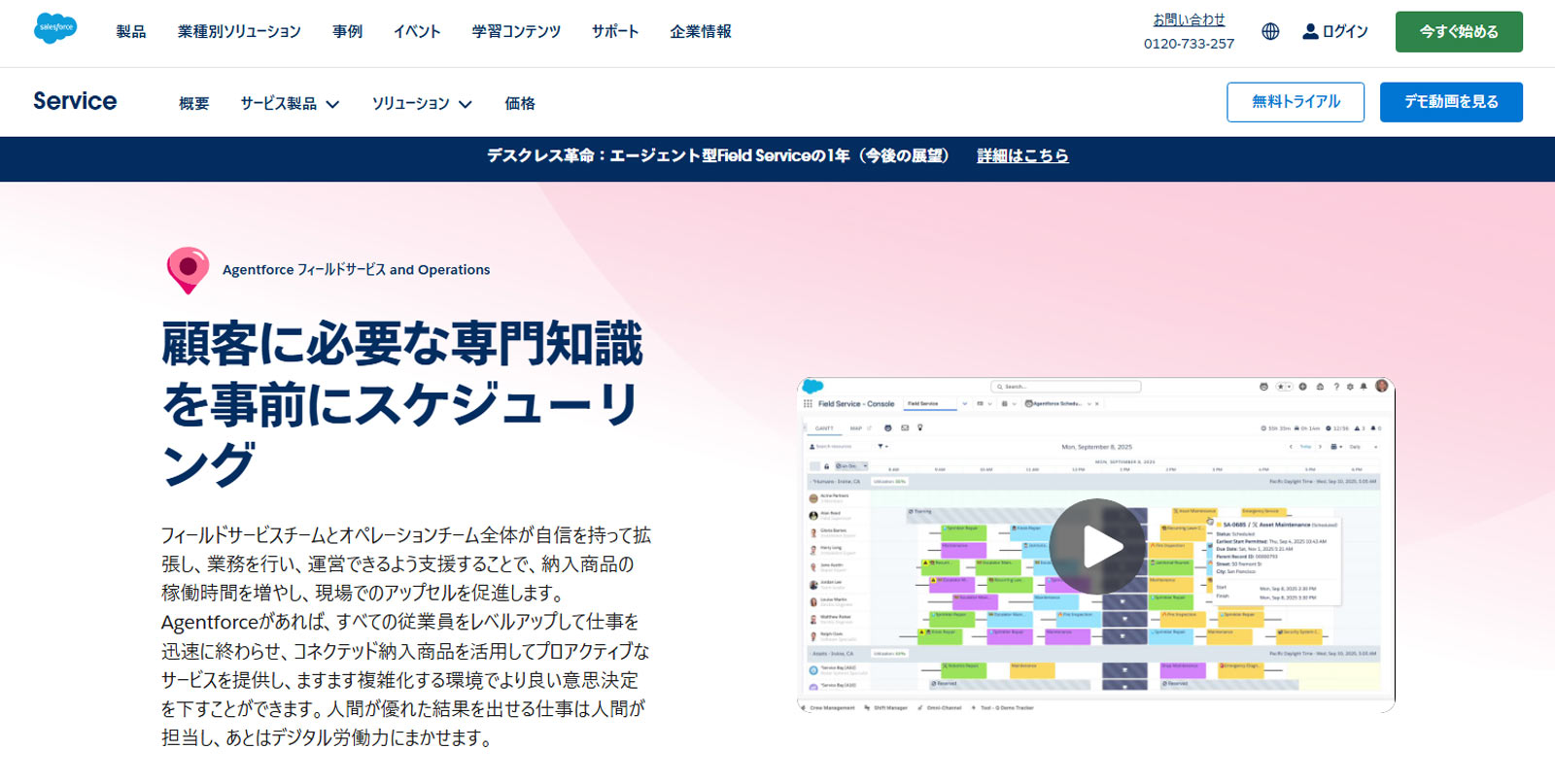This screenshot has width=1555, height=784.
Task: Click the user avatar in the video console
Action: pyautogui.click(x=1381, y=387)
